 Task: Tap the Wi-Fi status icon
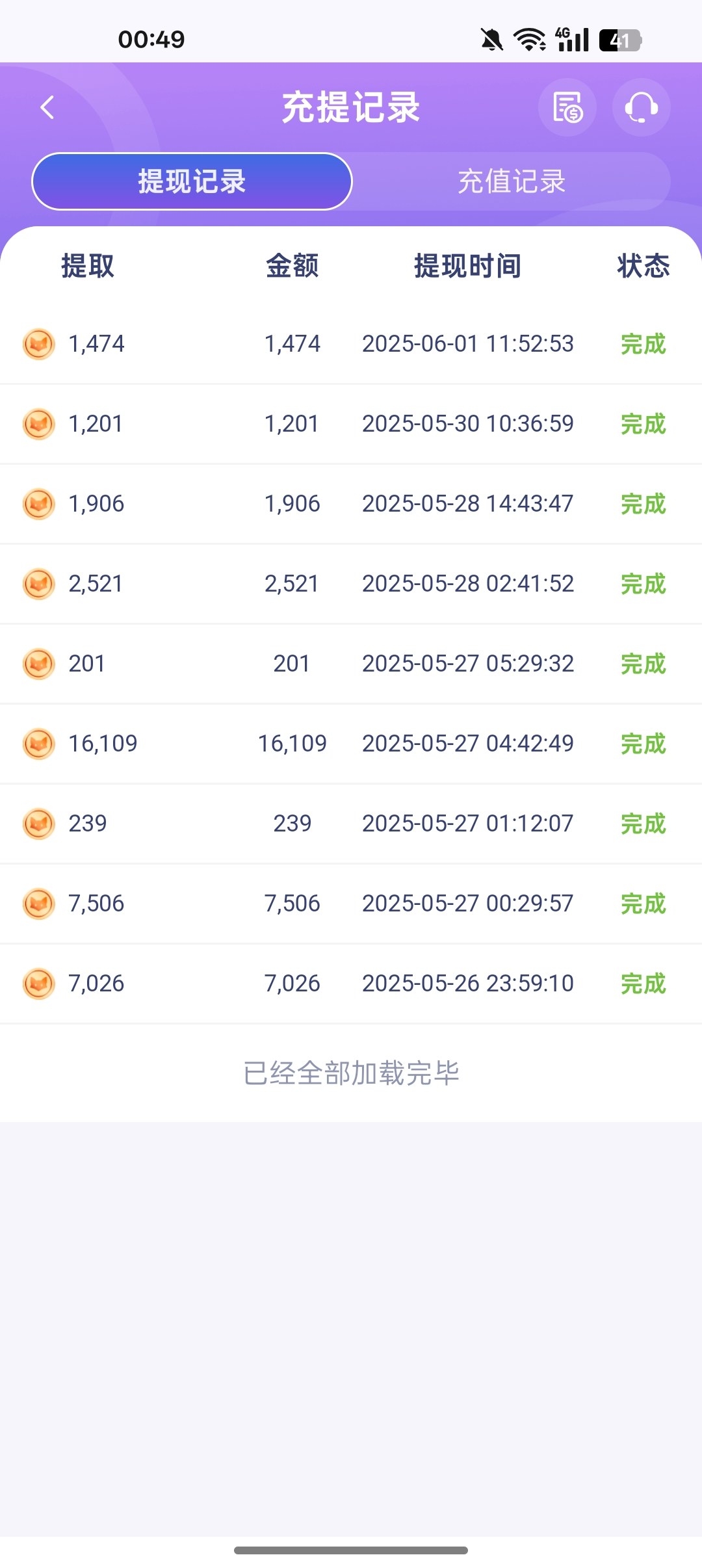point(530,40)
